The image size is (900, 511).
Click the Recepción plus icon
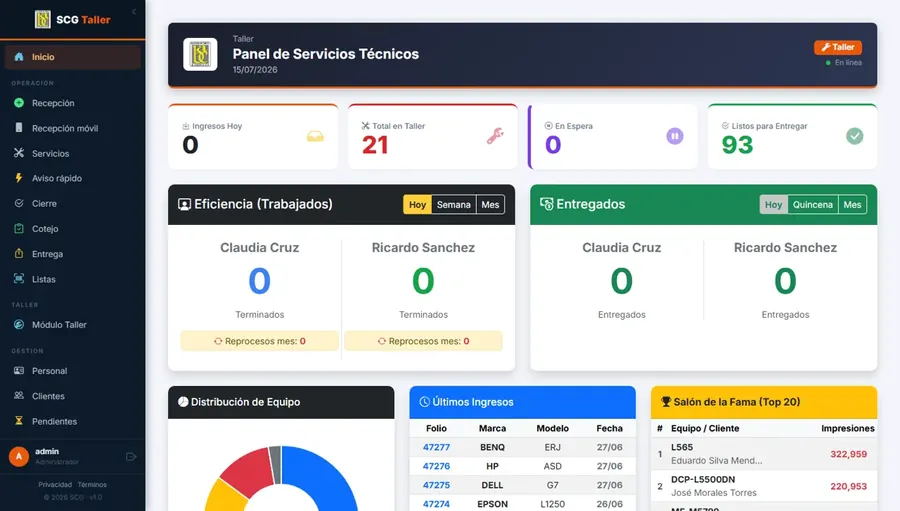[x=19, y=103]
